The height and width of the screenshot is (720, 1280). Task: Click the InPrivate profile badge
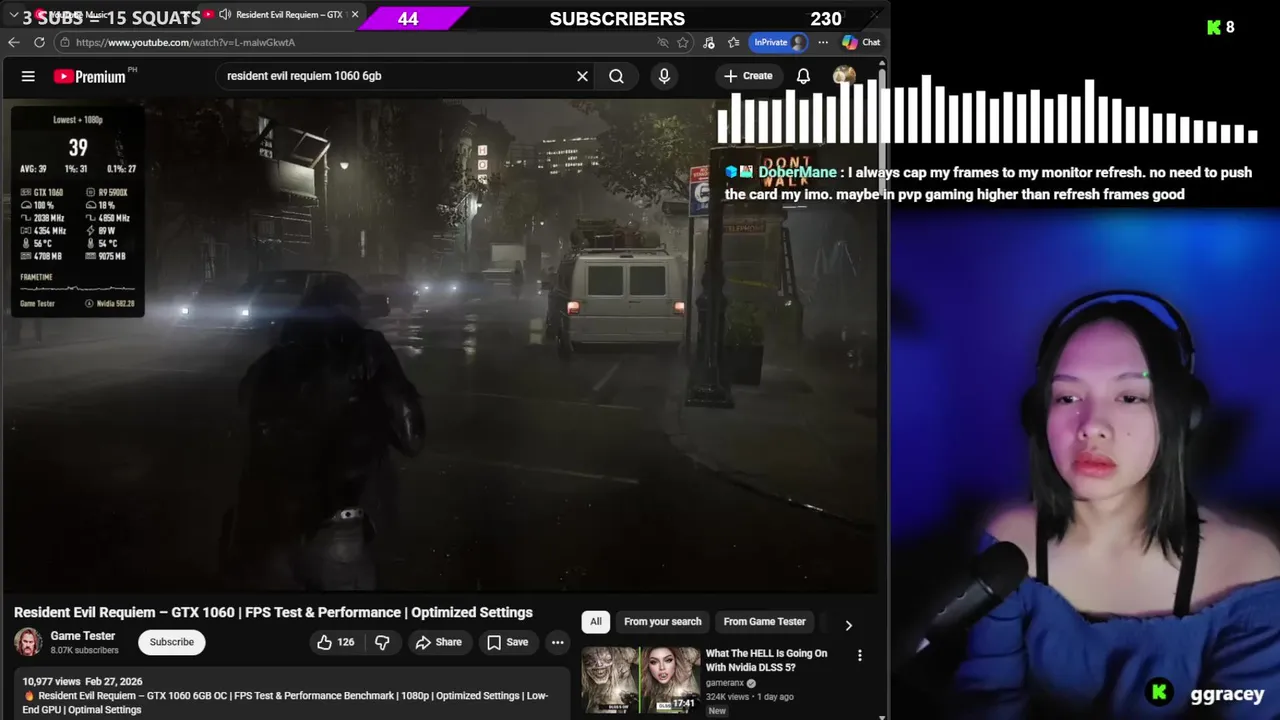tap(780, 42)
